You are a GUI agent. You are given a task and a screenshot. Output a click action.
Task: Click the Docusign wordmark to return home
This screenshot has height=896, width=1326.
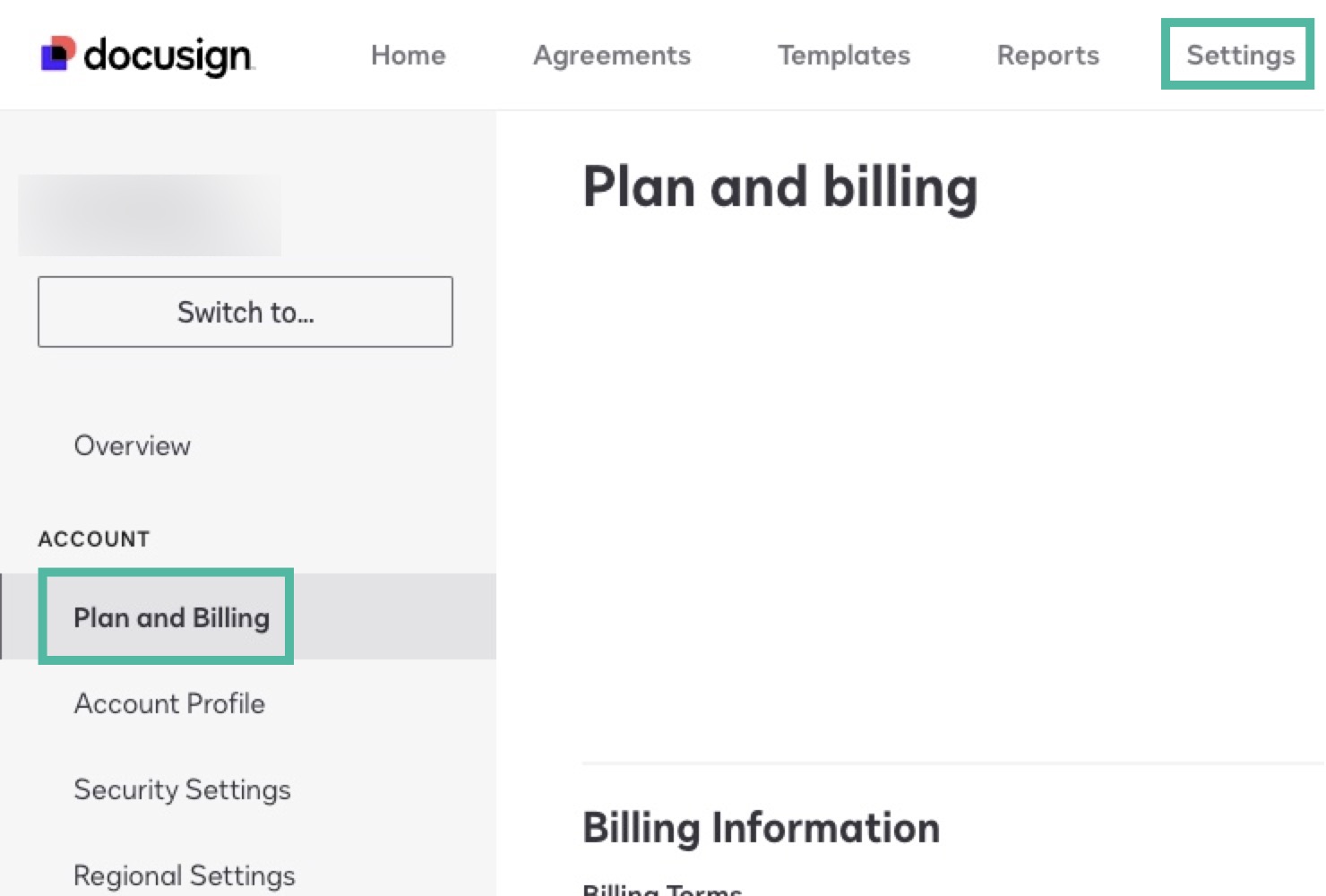pyautogui.click(x=167, y=54)
